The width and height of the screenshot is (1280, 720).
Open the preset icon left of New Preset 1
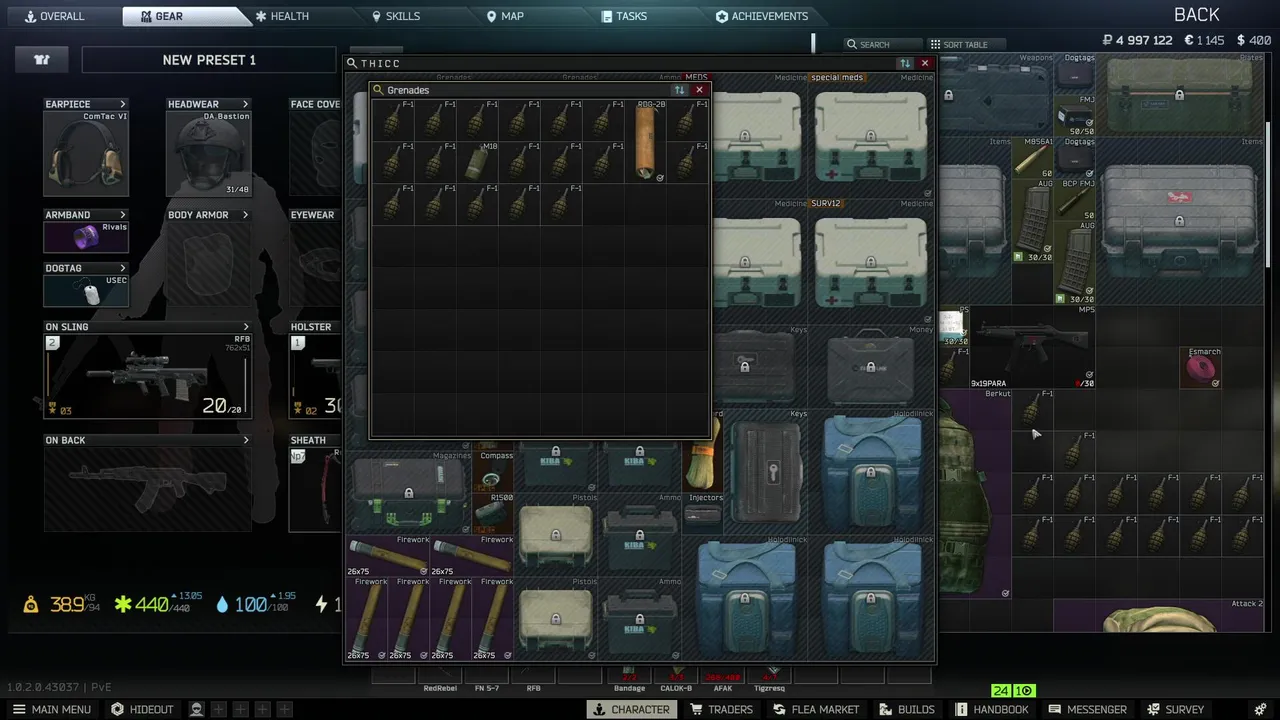pyautogui.click(x=42, y=60)
